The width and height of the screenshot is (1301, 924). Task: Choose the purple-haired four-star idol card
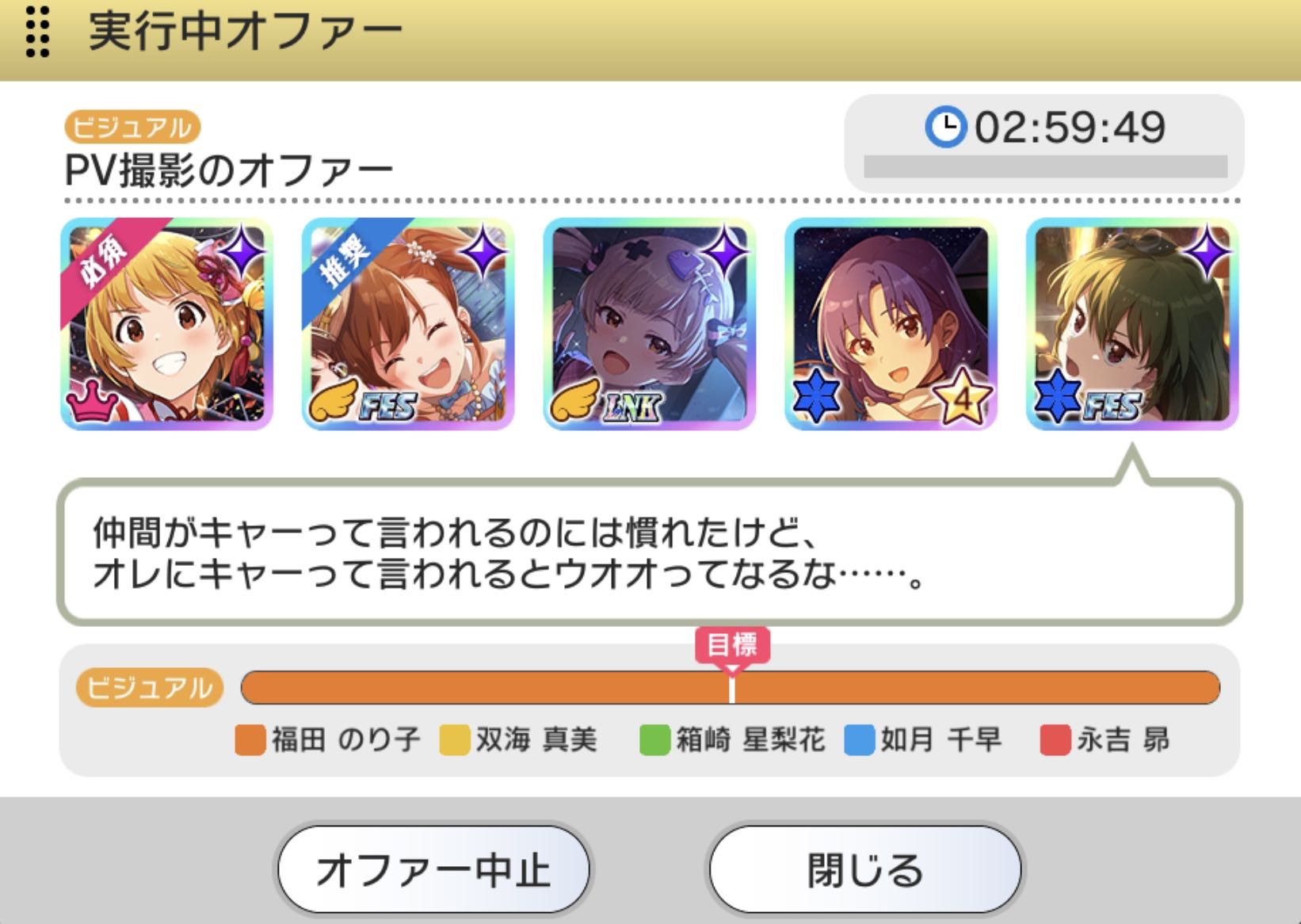click(x=891, y=324)
